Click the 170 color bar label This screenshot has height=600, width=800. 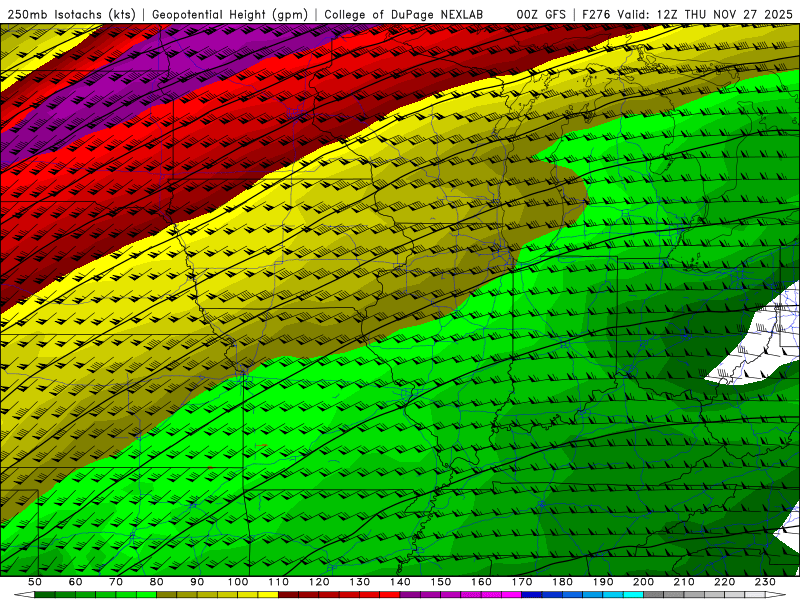[522, 582]
